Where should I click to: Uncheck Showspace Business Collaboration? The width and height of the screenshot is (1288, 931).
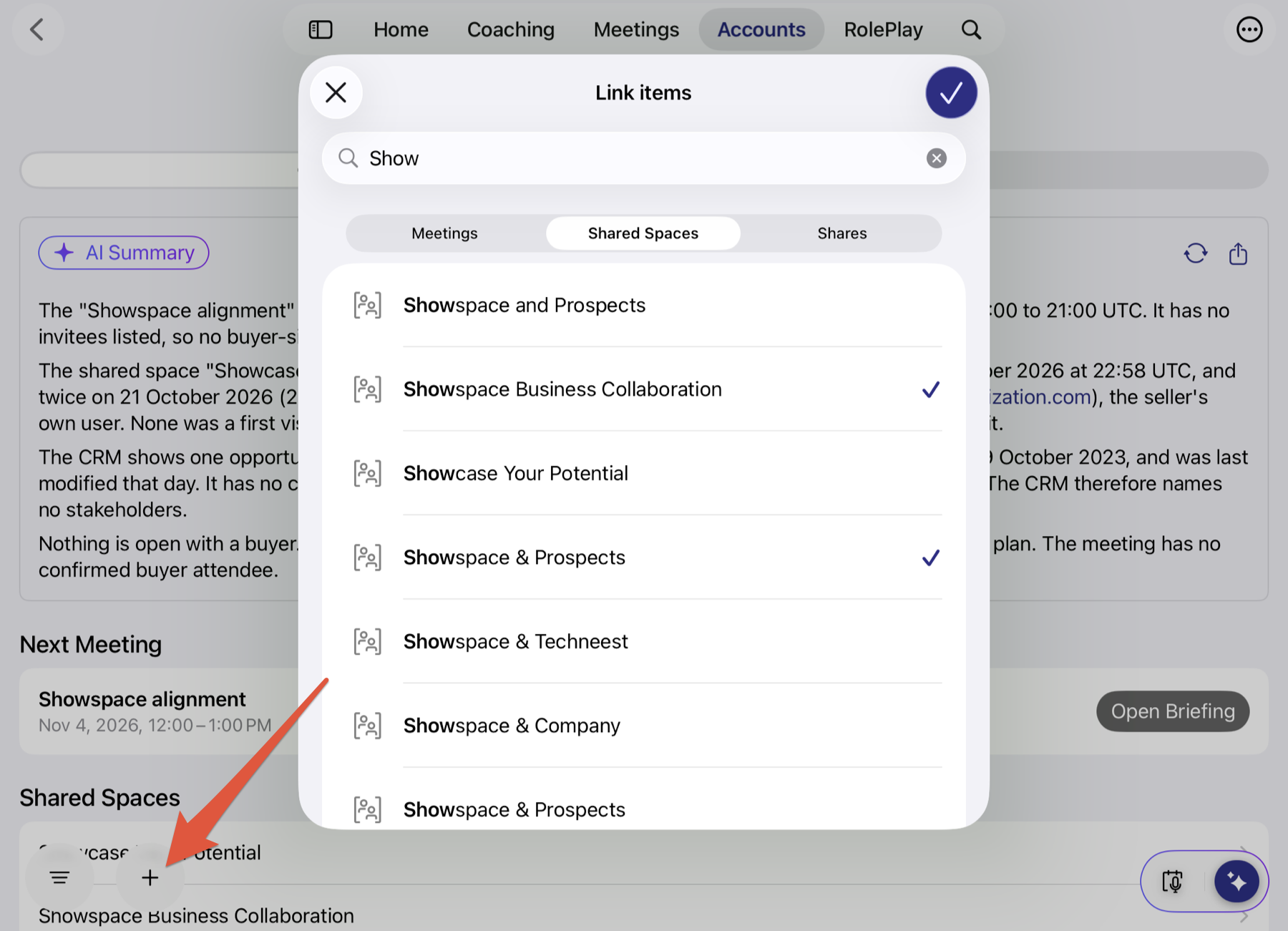click(643, 389)
